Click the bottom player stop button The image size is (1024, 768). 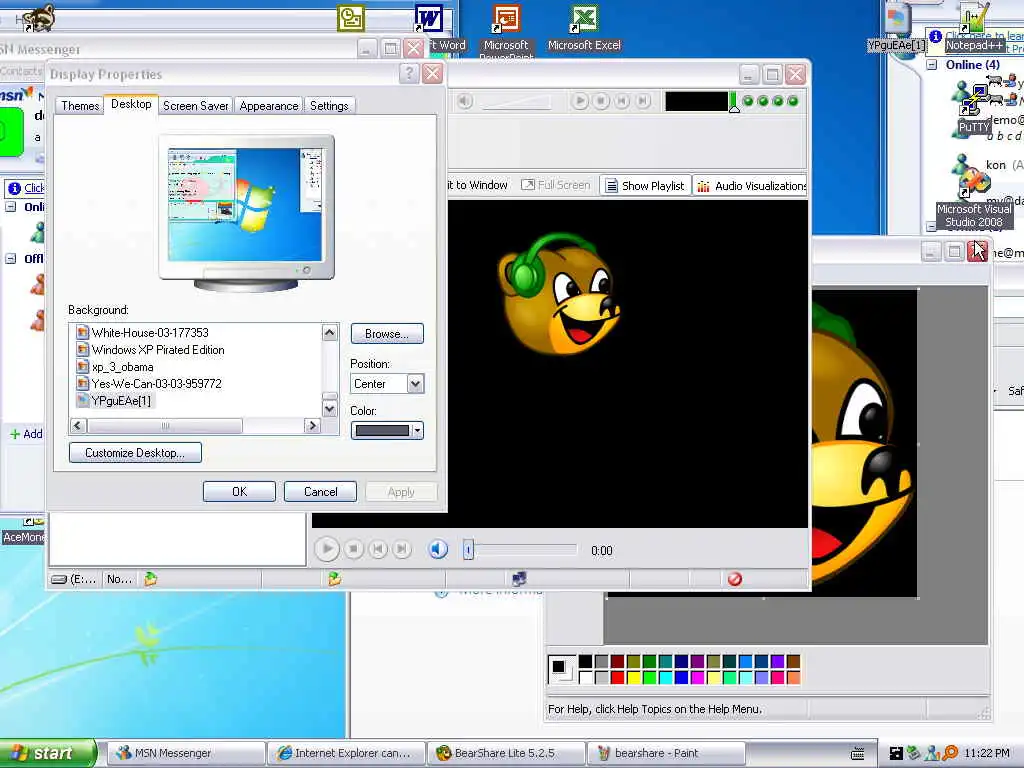[x=353, y=549]
